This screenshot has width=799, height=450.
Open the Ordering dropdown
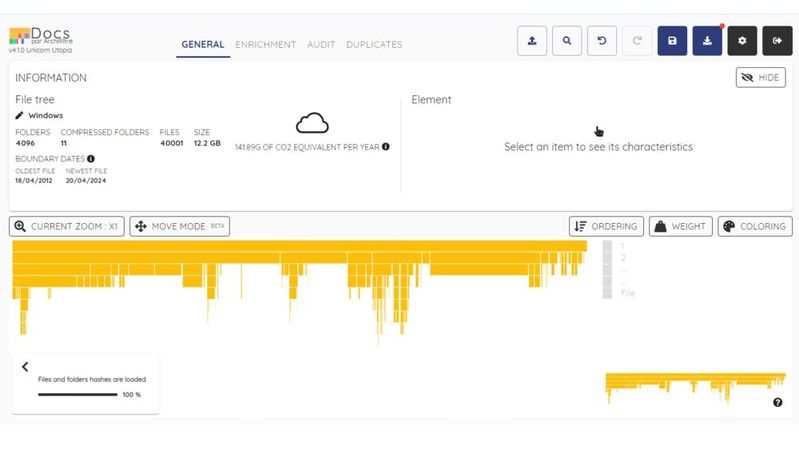(606, 227)
